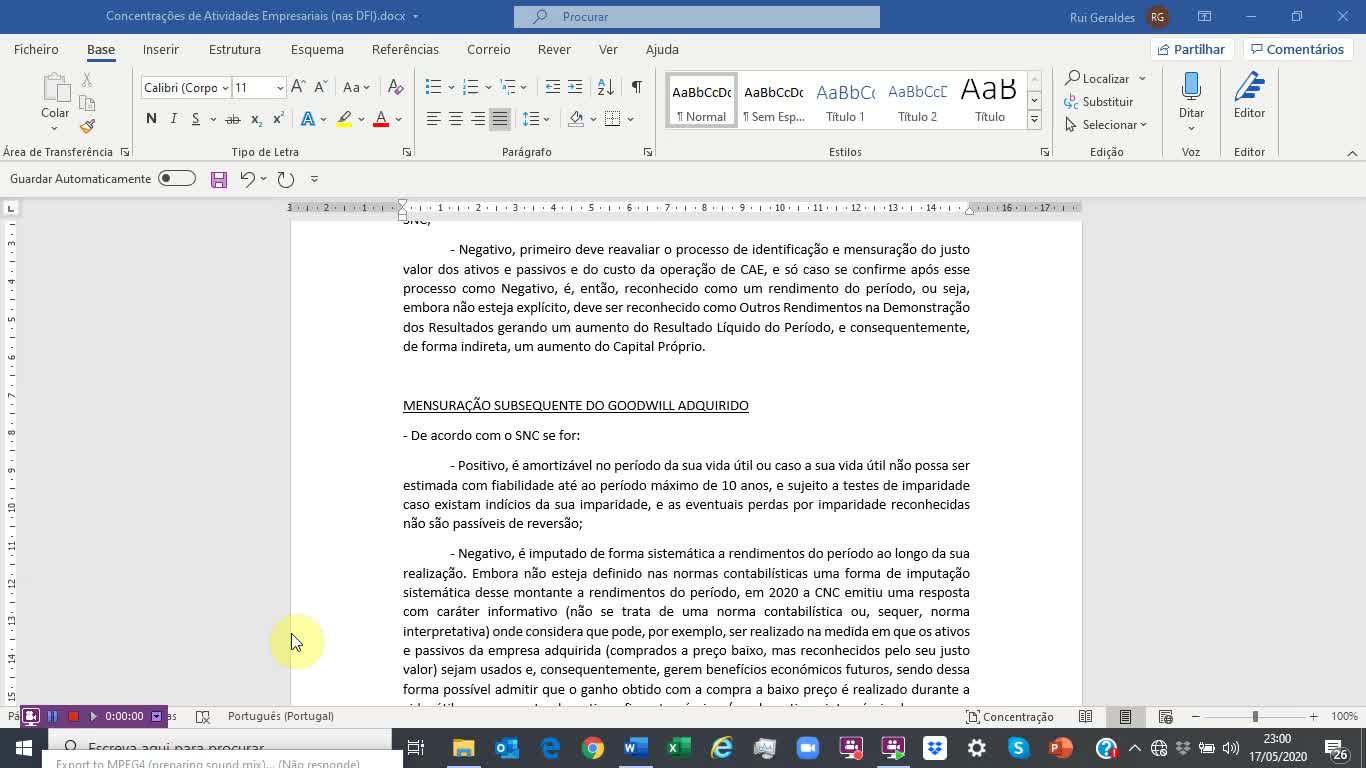Open the Referências ribbon tab
The height and width of the screenshot is (768, 1366).
(x=405, y=49)
